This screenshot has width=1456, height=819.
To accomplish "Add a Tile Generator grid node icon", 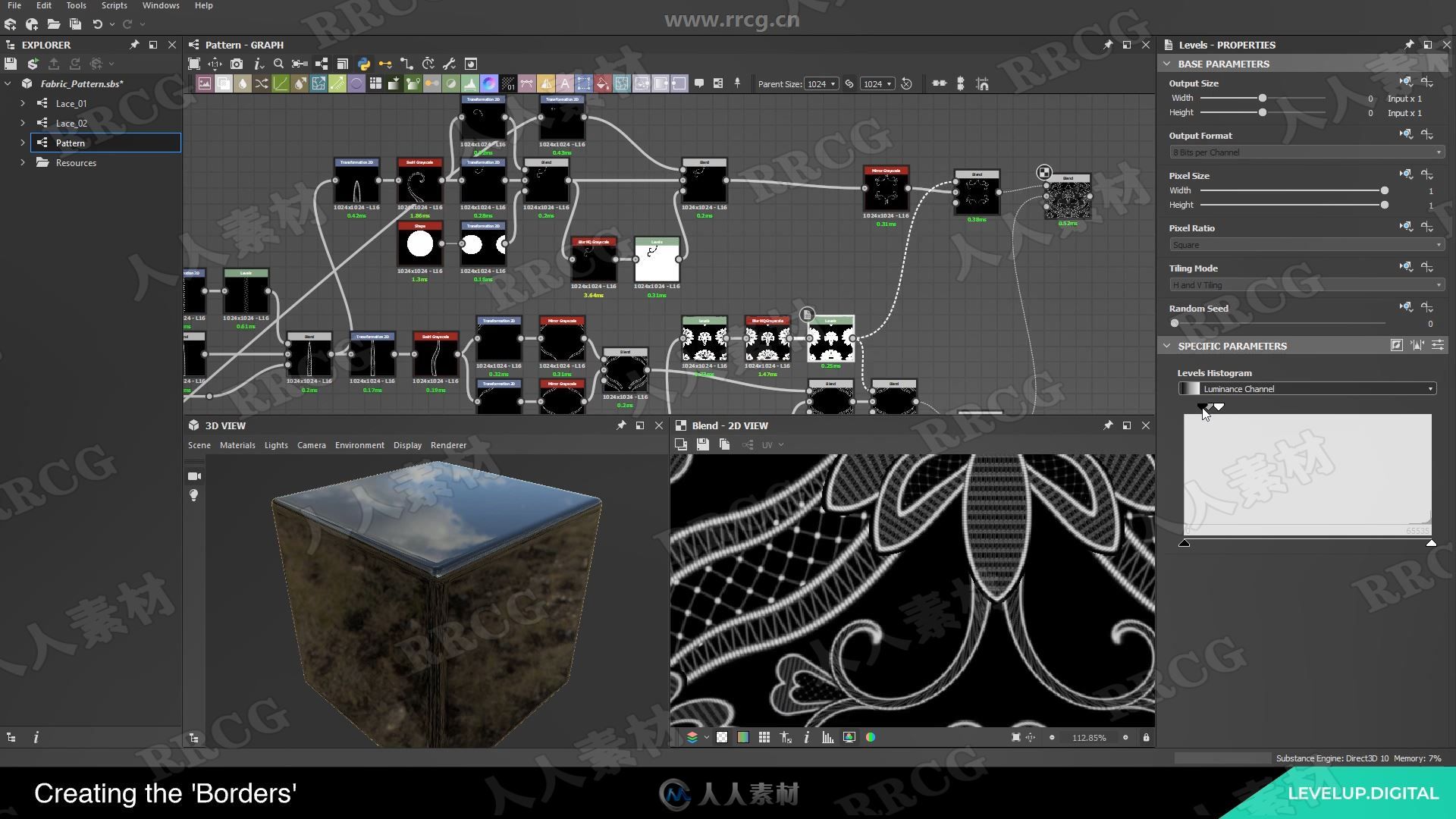I will (375, 83).
